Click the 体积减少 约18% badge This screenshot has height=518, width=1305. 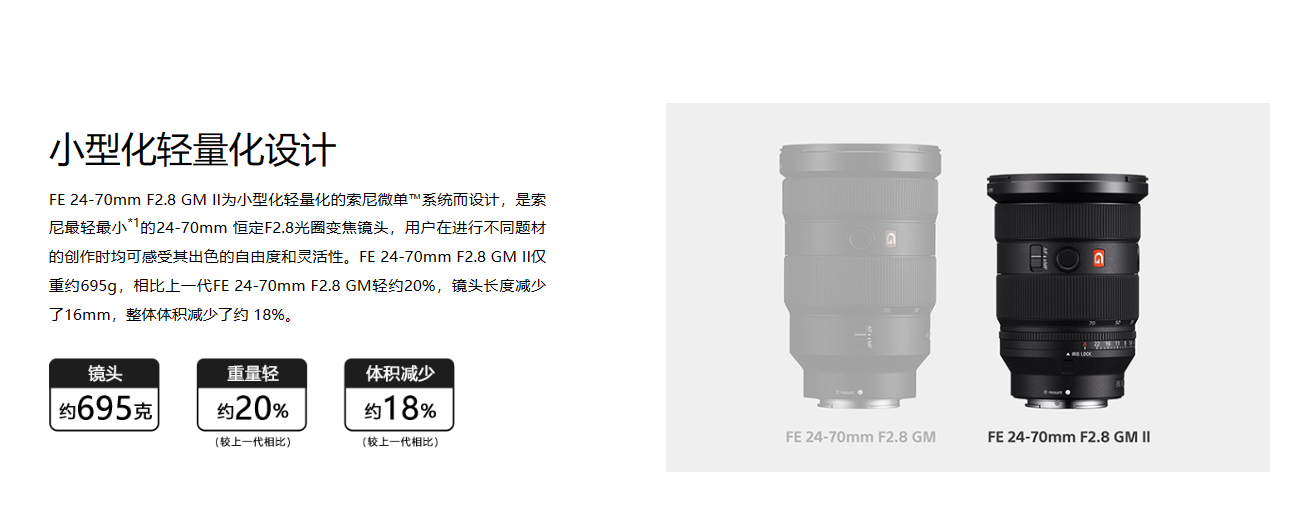(399, 395)
